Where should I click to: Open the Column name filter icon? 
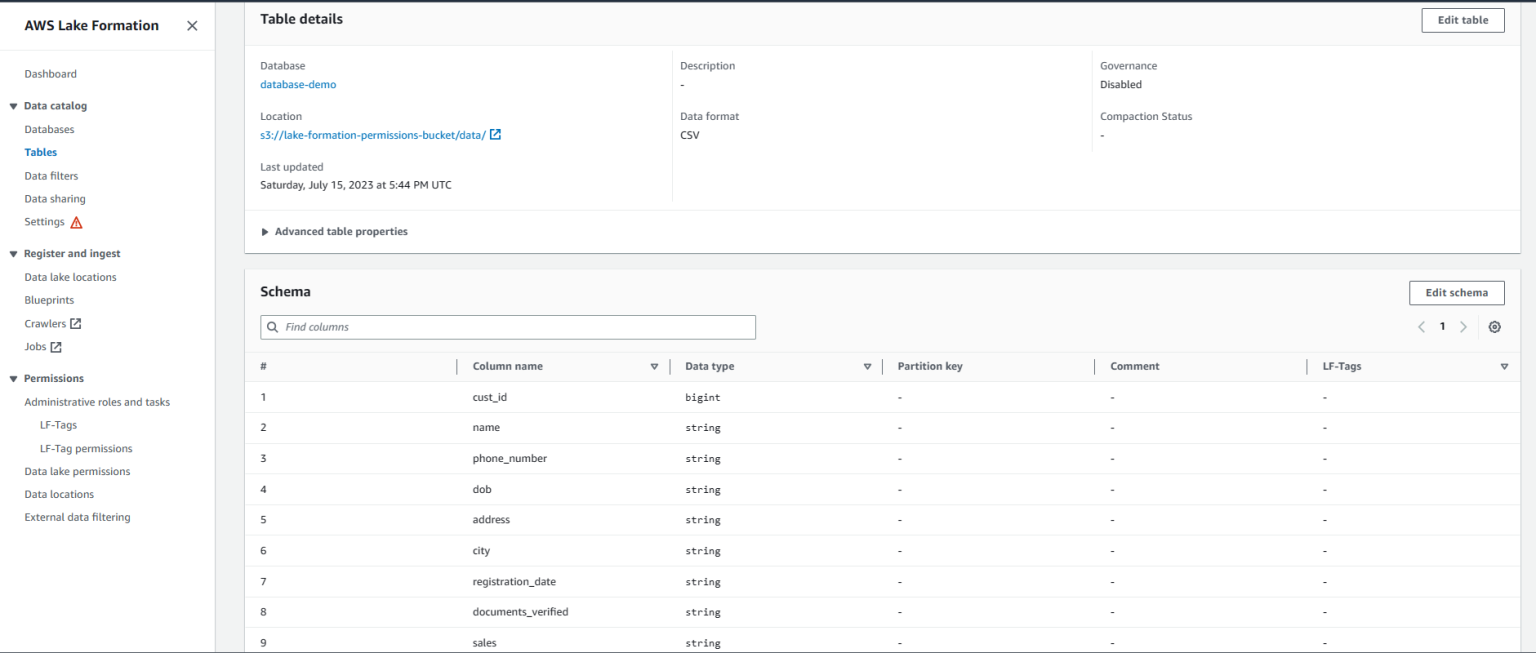tap(655, 366)
